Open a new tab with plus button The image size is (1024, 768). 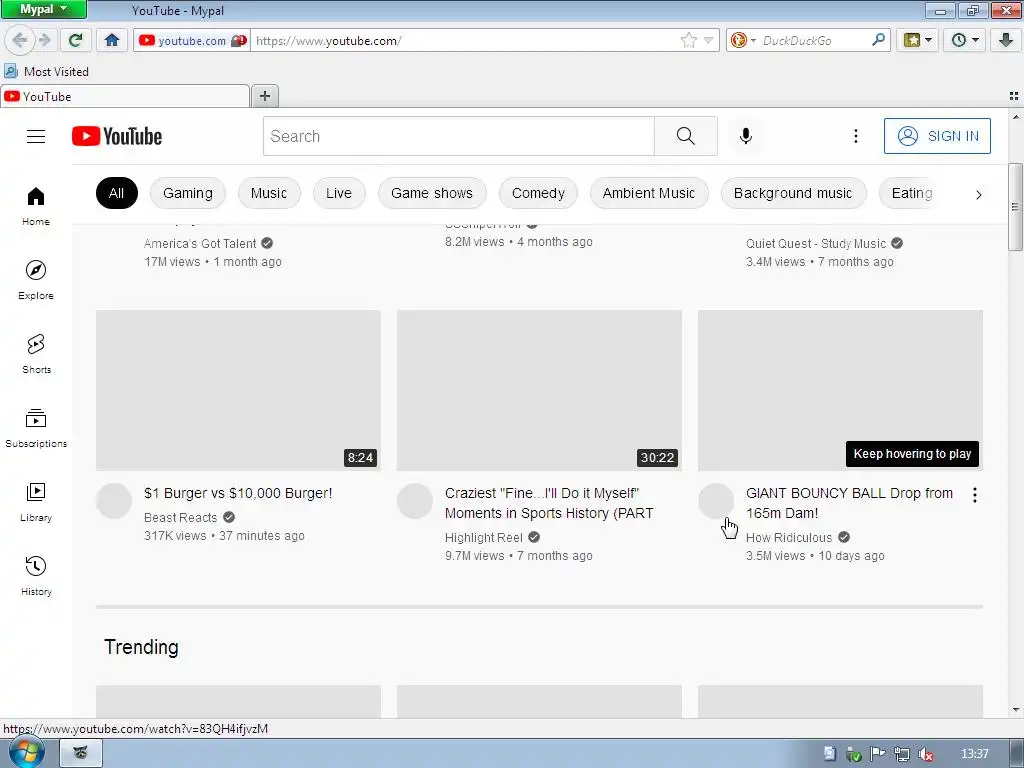tap(264, 96)
